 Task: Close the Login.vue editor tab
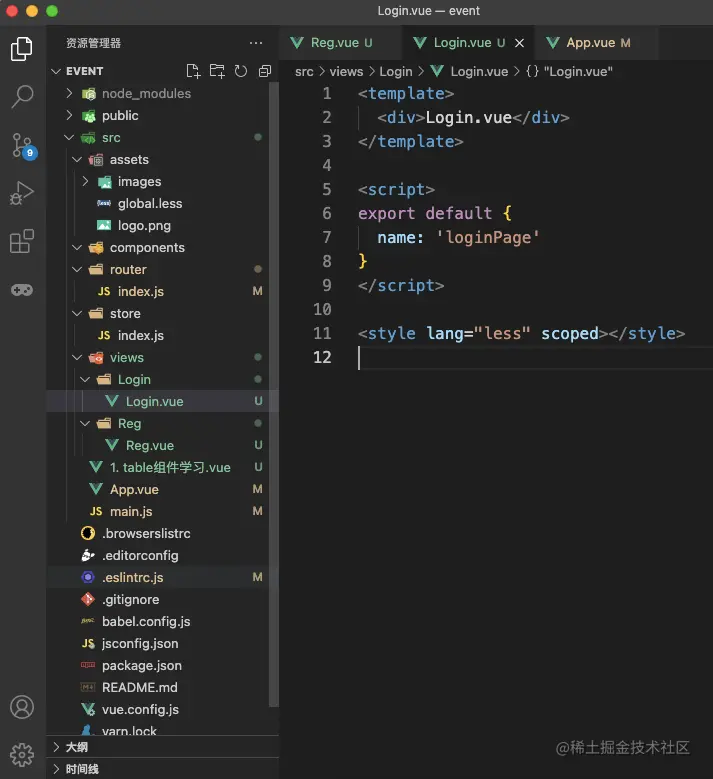[x=519, y=43]
